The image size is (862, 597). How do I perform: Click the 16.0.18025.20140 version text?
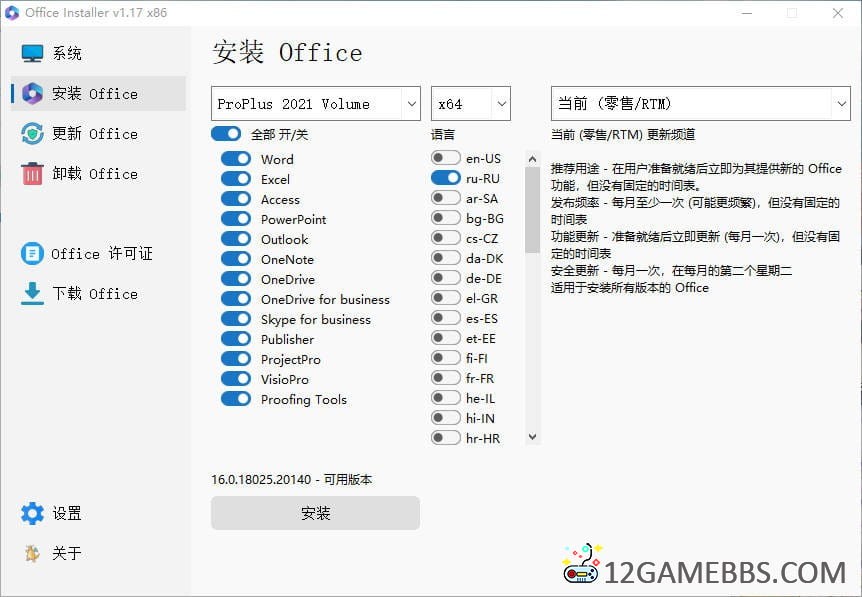coord(261,479)
